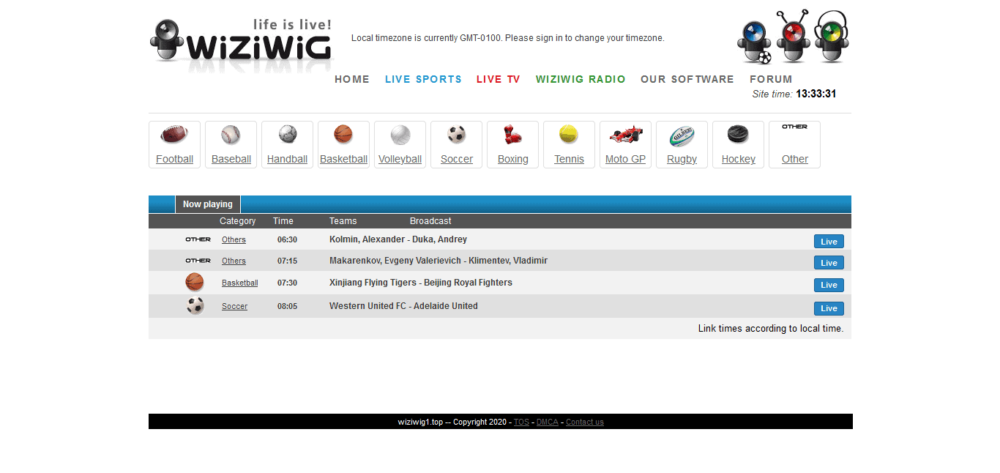Click 'Western United FC - Adelaide United'

tap(403, 306)
